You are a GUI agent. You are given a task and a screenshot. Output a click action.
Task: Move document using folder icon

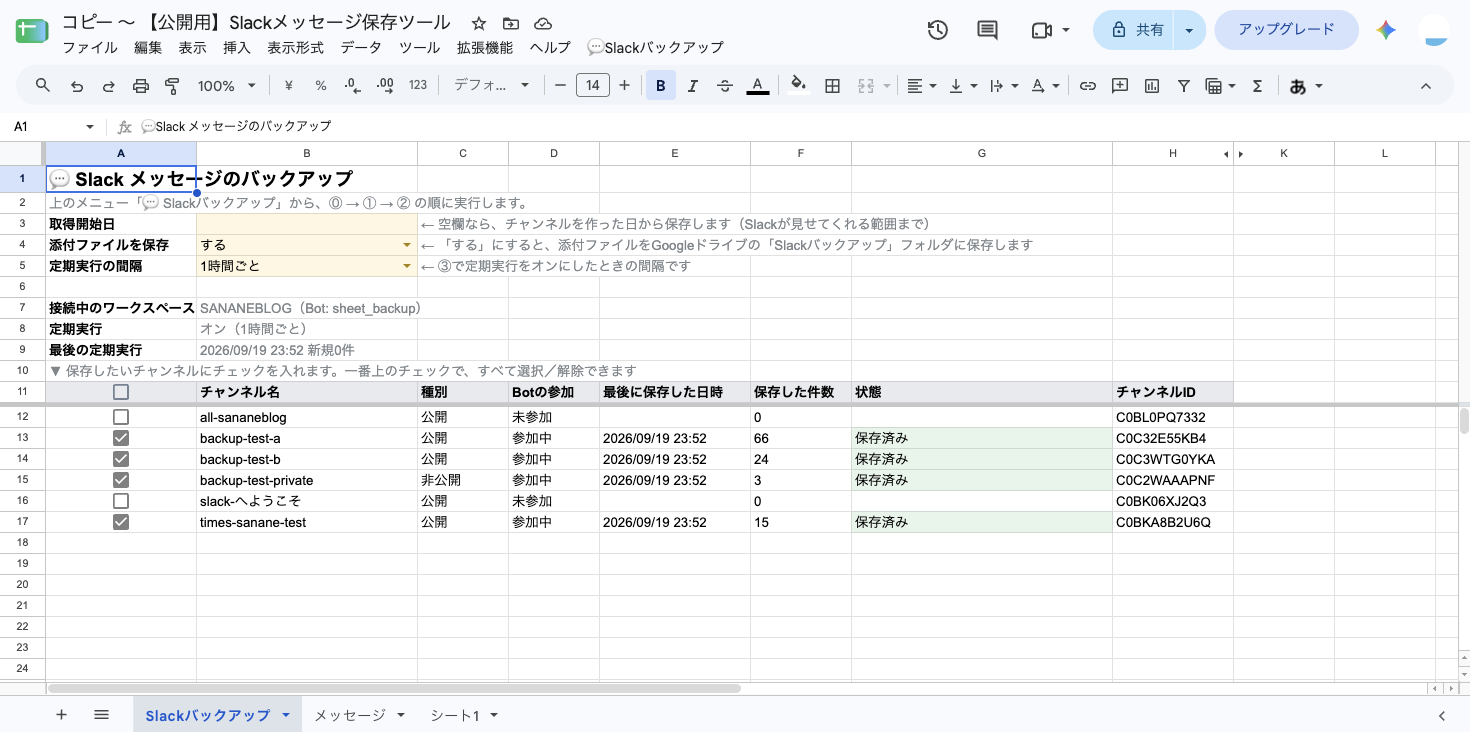point(511,23)
